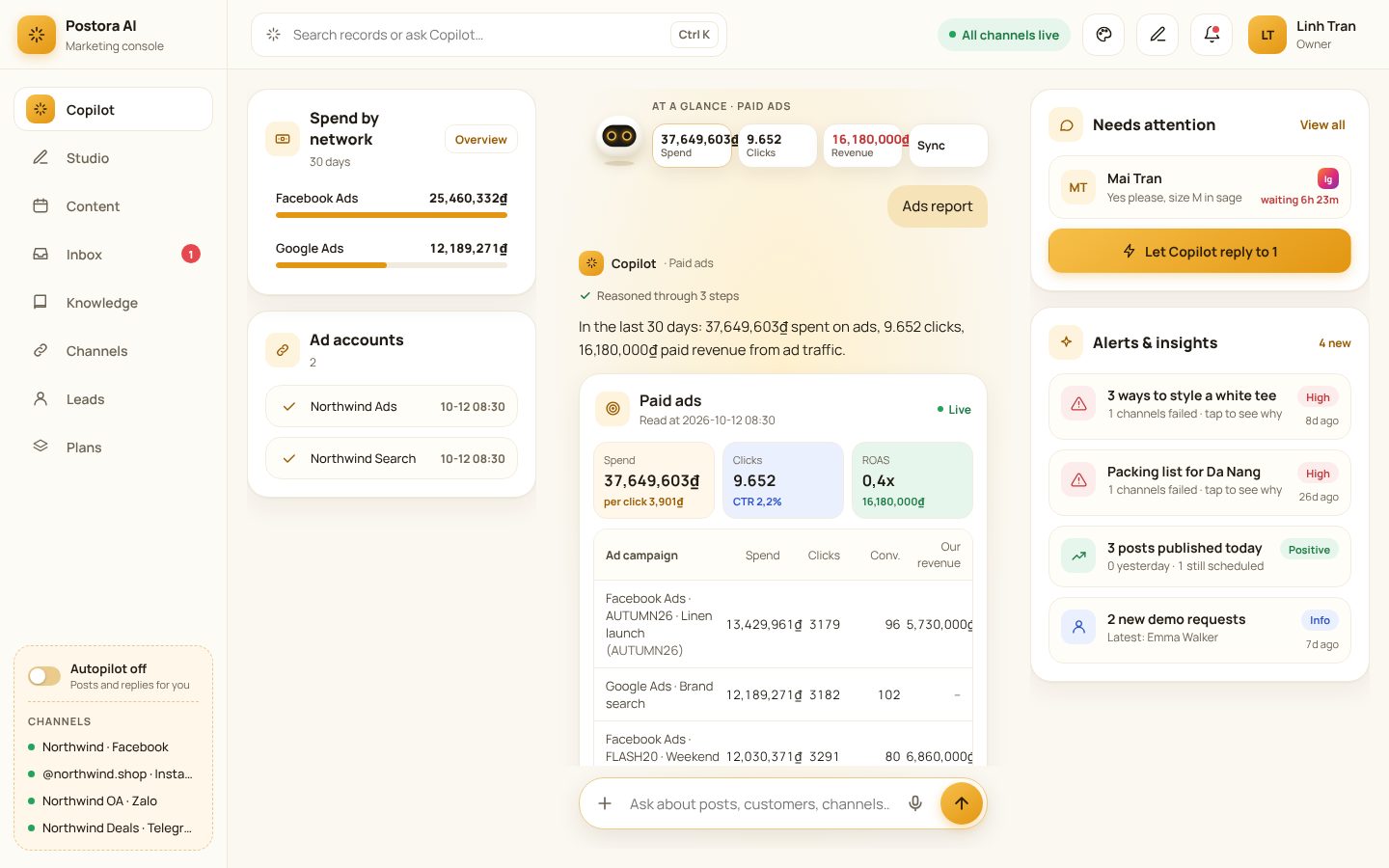Click the Ad accounts link icon

pyautogui.click(x=283, y=350)
